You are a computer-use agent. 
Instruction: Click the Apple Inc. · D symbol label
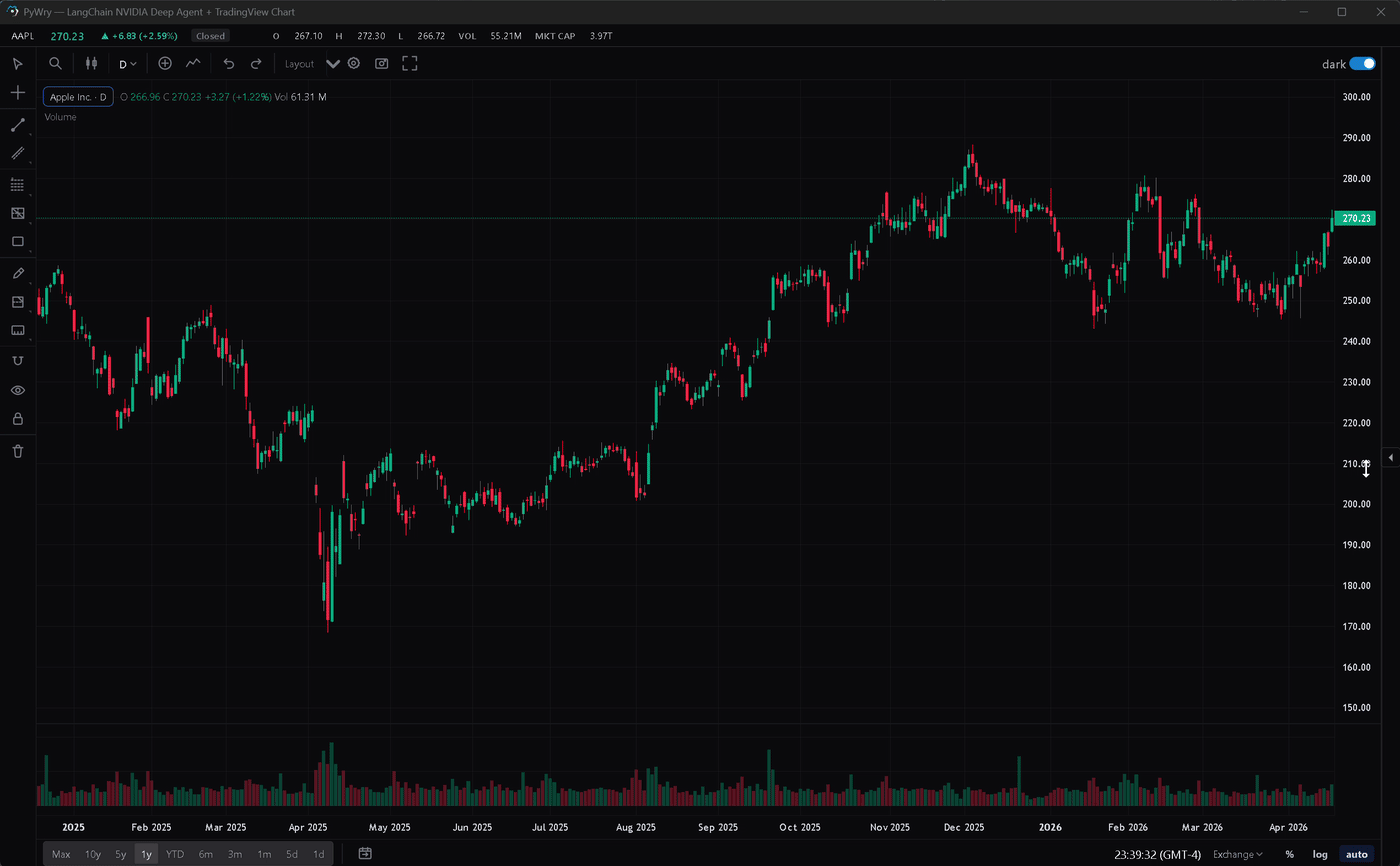(78, 97)
